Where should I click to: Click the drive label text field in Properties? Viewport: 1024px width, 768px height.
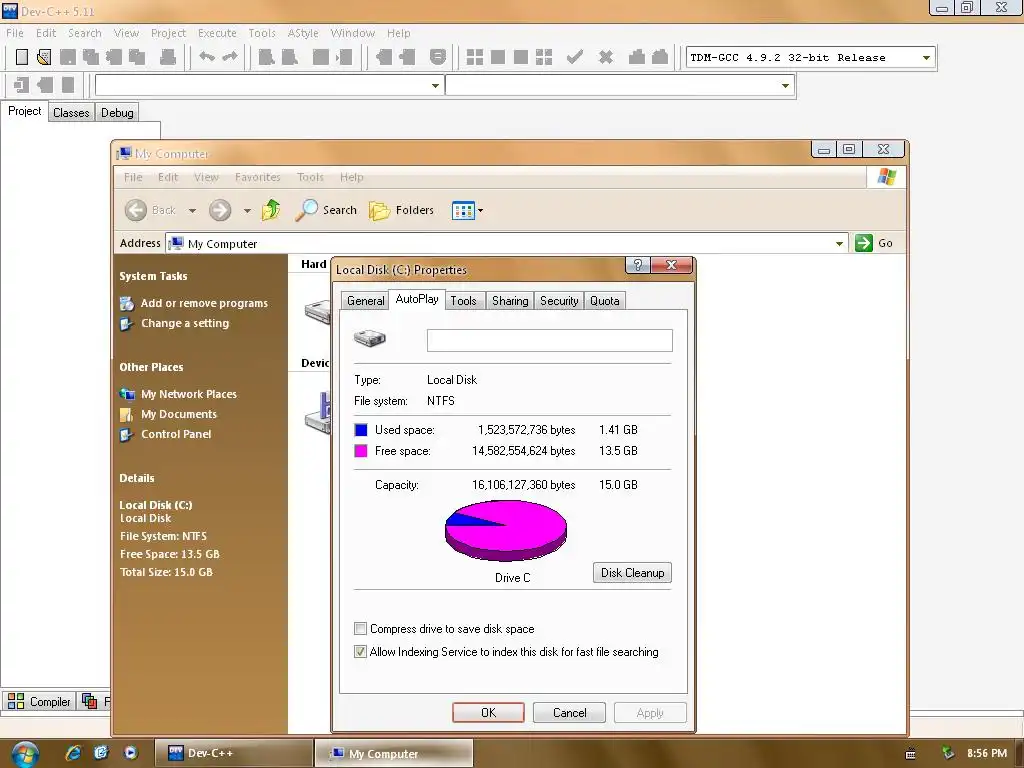click(x=549, y=340)
